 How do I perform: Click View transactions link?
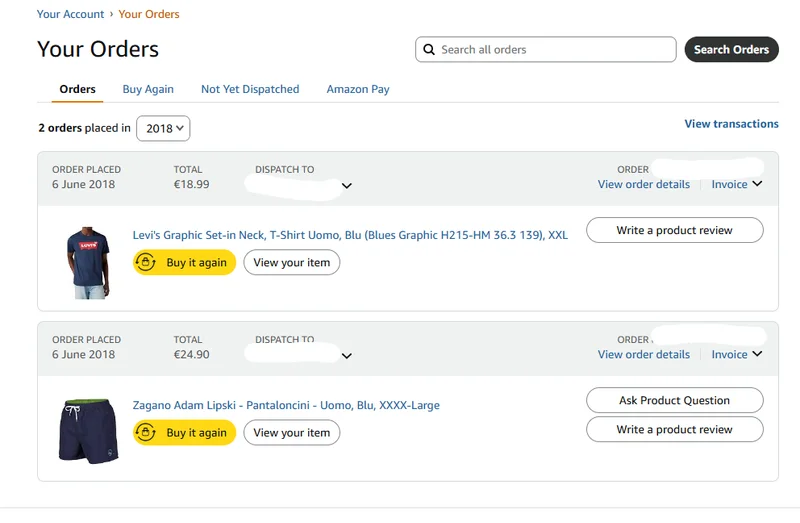(731, 123)
